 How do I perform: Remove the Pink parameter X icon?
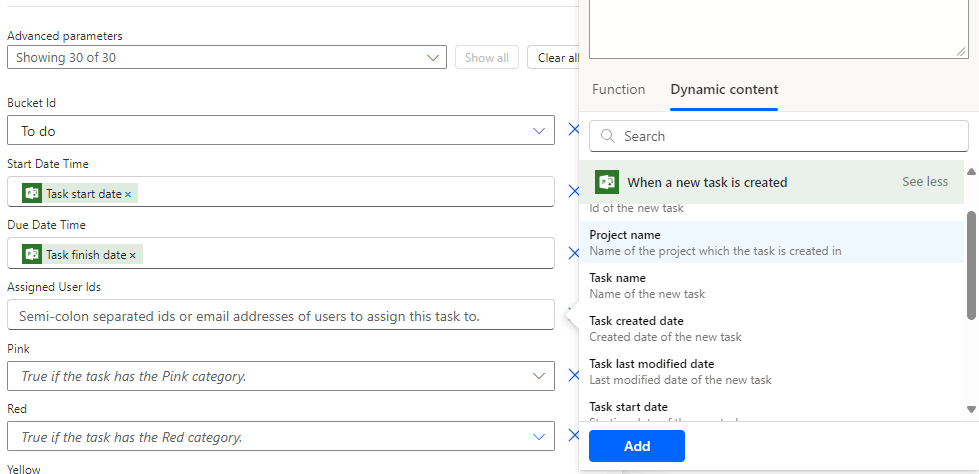coord(573,375)
